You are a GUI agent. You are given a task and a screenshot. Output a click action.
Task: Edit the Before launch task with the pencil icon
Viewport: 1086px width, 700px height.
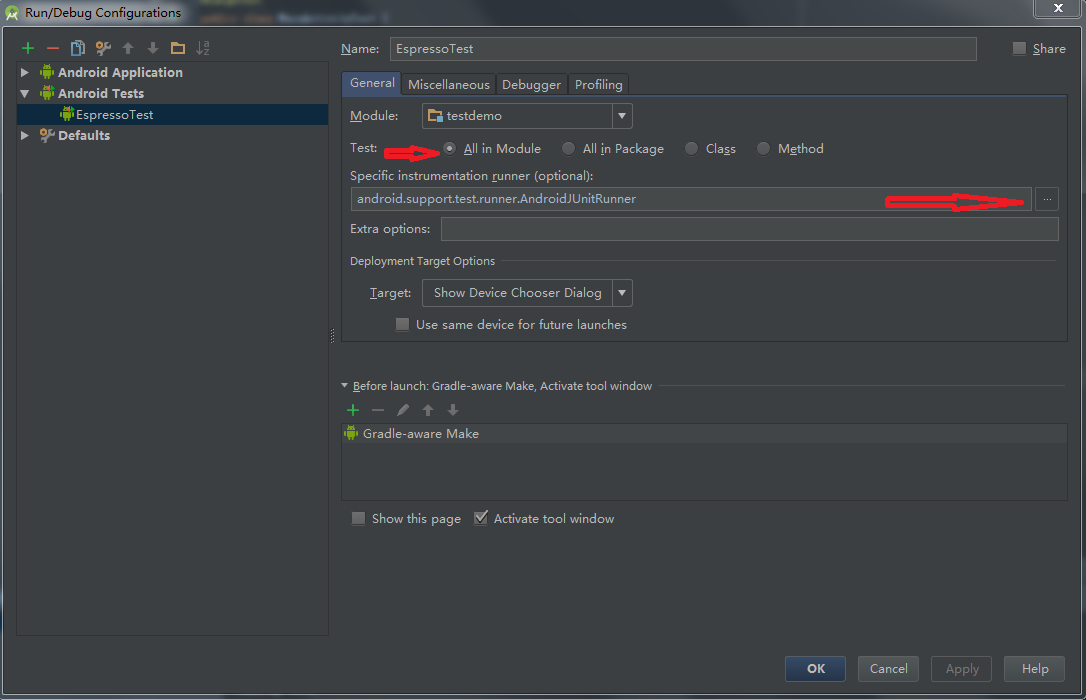pyautogui.click(x=402, y=410)
